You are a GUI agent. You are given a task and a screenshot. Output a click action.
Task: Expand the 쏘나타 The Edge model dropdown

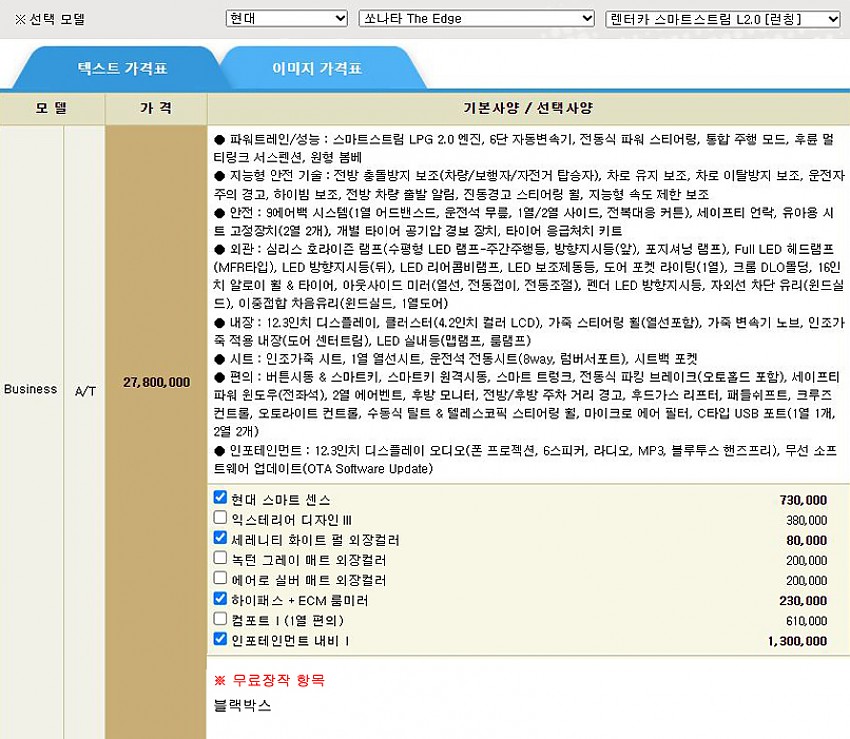point(476,19)
